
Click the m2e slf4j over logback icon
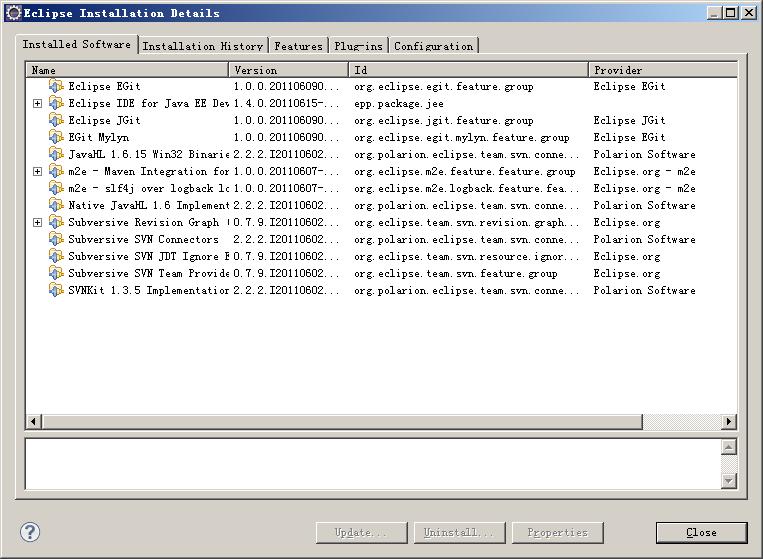coord(56,188)
